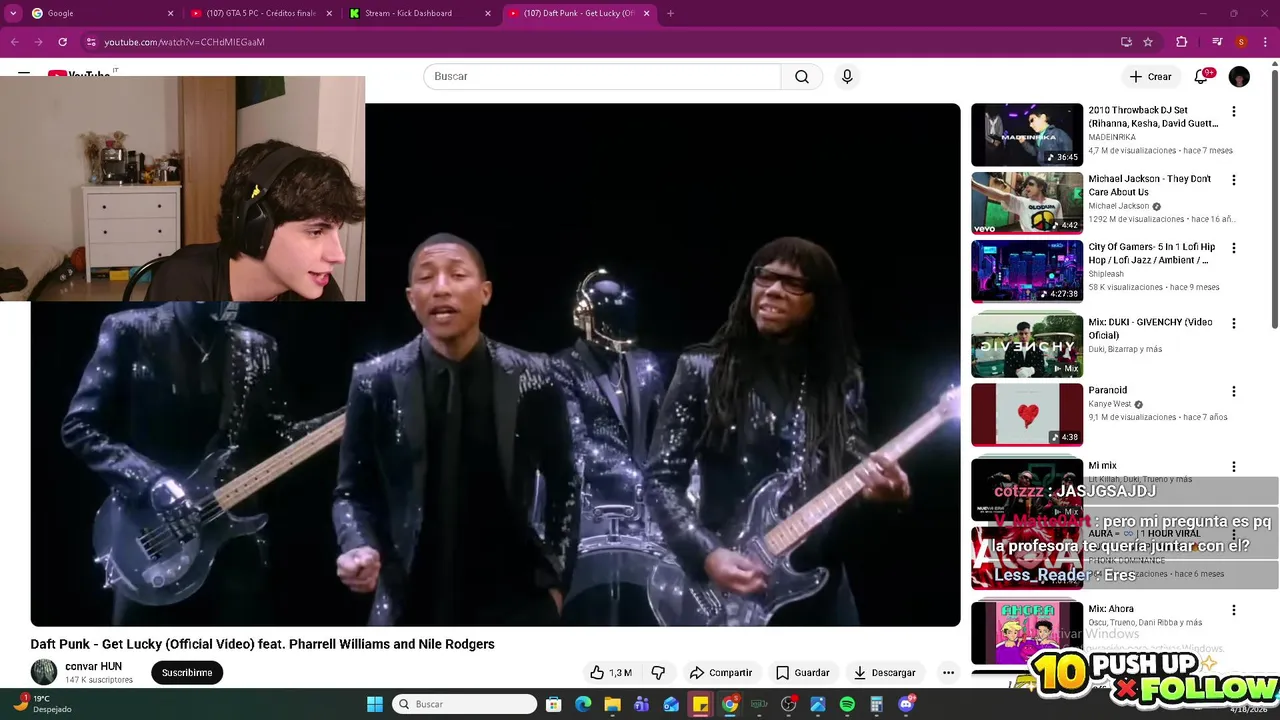Open Chrome tab search dropdown
1280x720 pixels.
pyautogui.click(x=13, y=13)
